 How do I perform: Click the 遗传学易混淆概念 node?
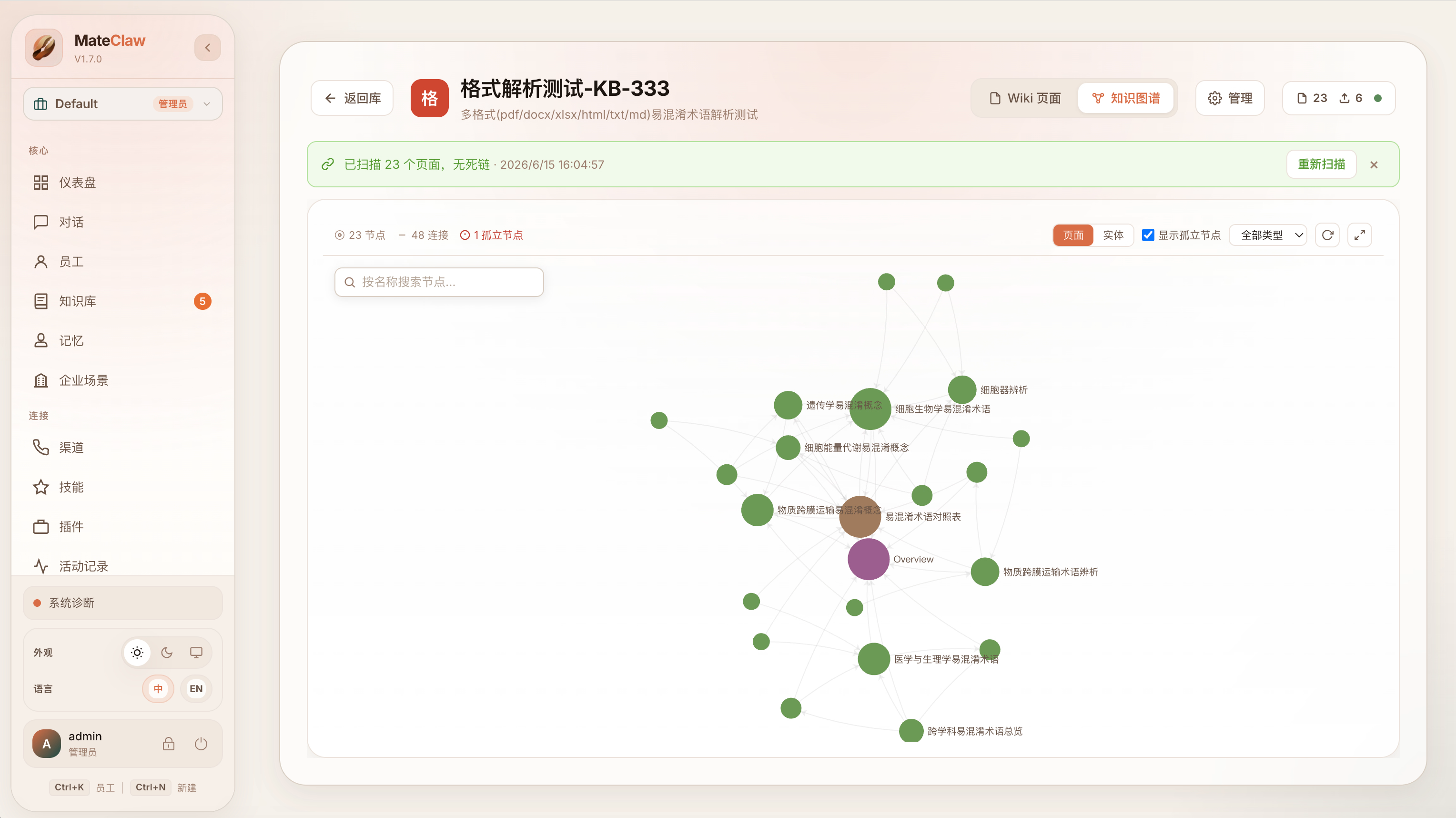tap(788, 405)
